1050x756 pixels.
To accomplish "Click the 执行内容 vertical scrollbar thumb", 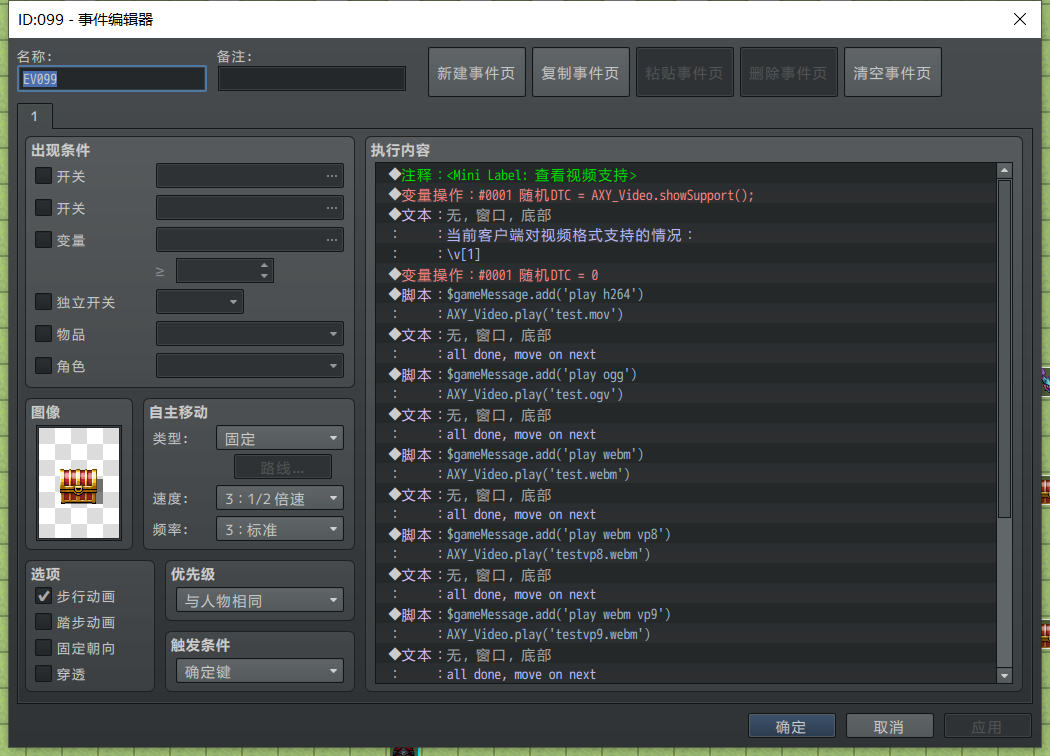I will pyautogui.click(x=1004, y=348).
